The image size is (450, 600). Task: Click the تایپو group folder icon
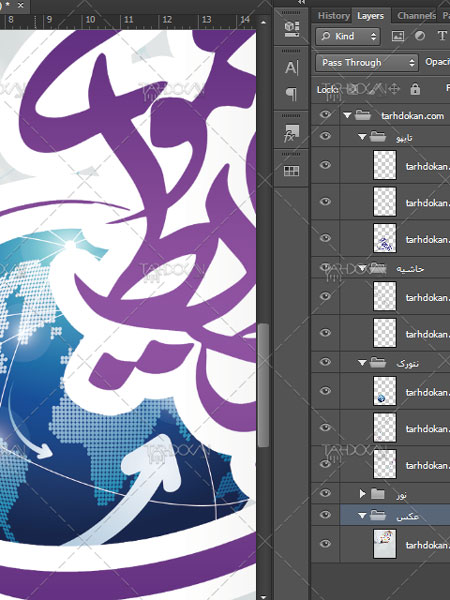pos(378,137)
